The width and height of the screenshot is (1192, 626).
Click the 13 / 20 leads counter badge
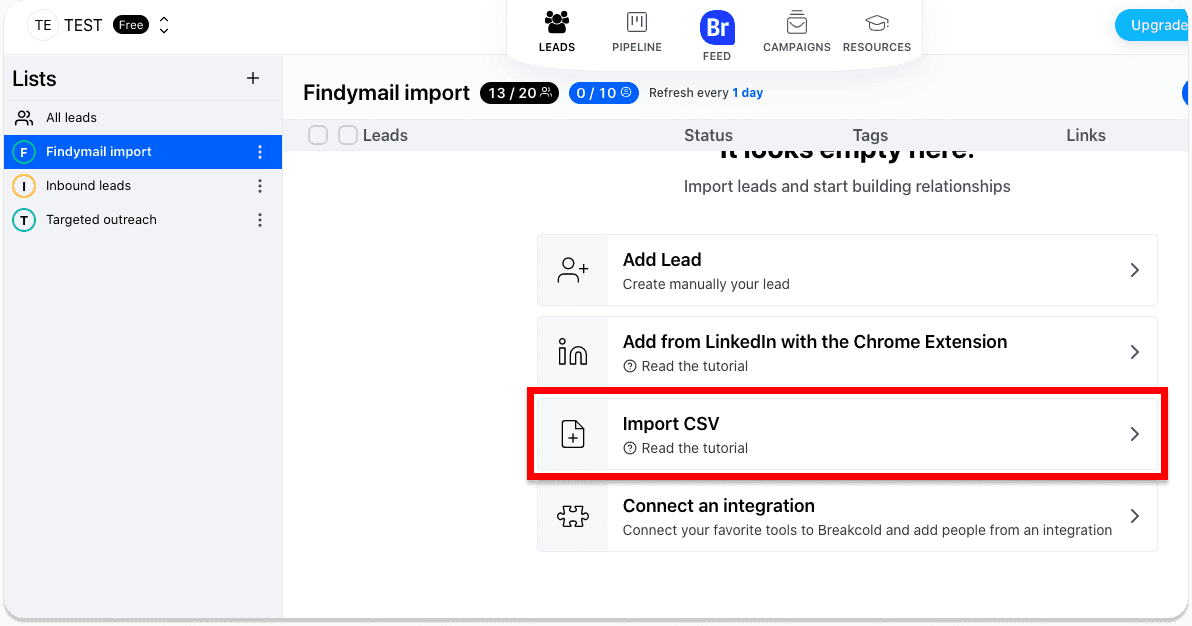519,93
